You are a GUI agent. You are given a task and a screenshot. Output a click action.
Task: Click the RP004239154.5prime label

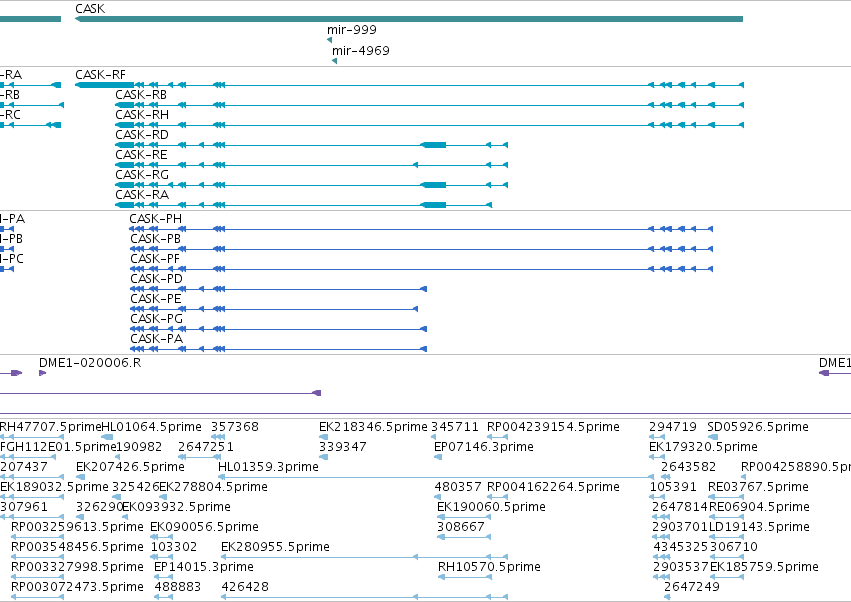tap(553, 427)
